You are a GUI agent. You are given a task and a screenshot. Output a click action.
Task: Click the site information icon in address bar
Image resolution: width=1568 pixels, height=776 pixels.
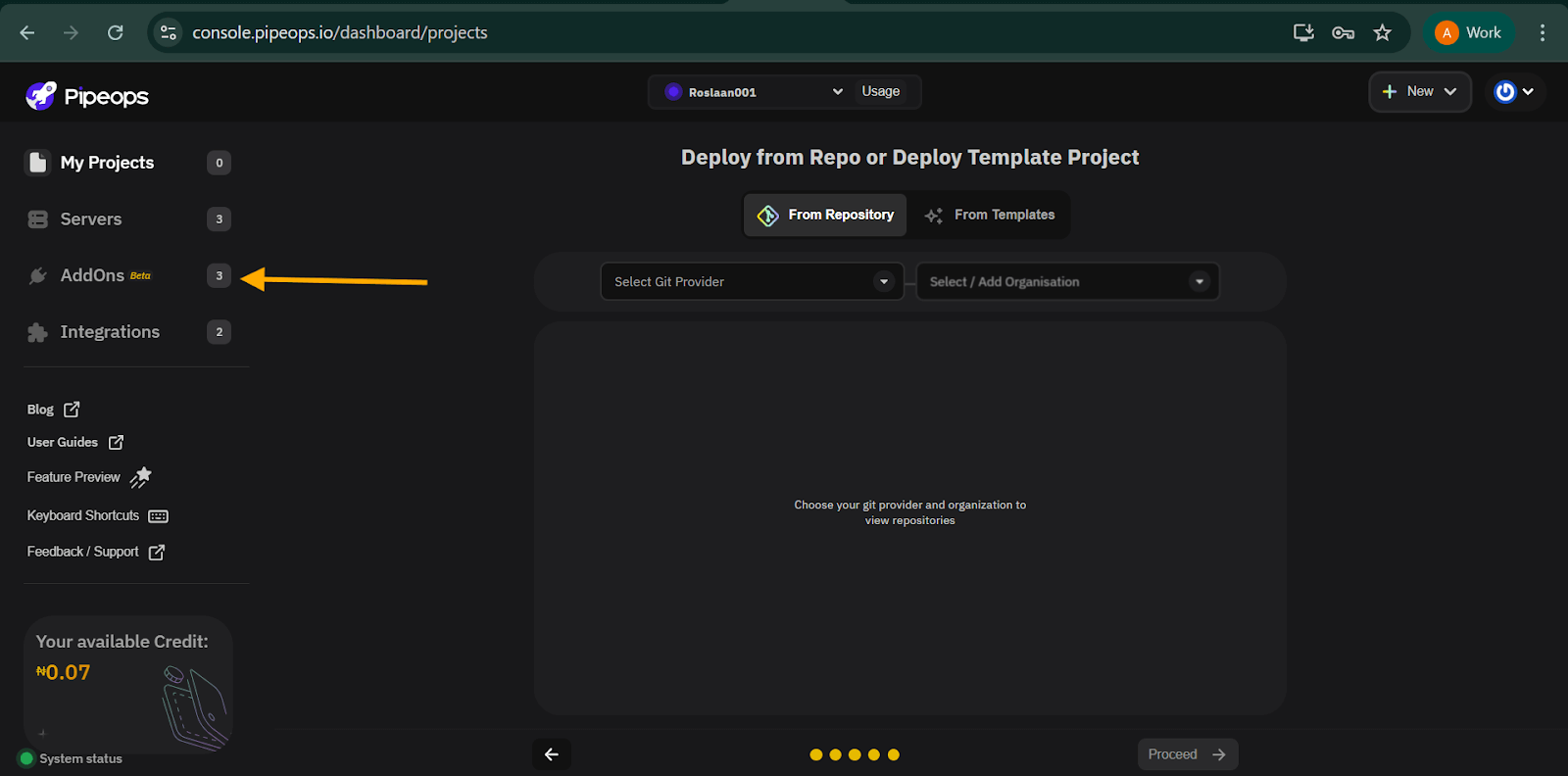[x=169, y=32]
